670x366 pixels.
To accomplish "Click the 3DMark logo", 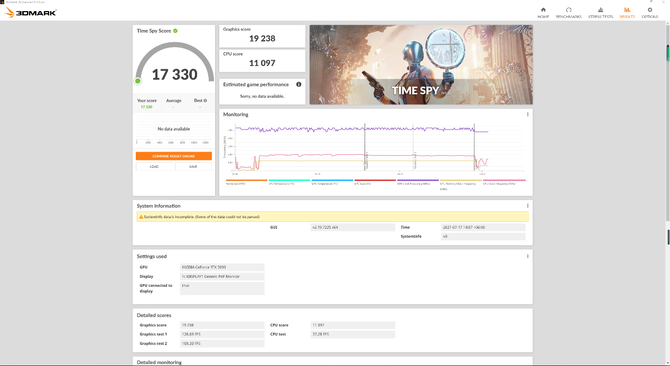I will (x=31, y=12).
